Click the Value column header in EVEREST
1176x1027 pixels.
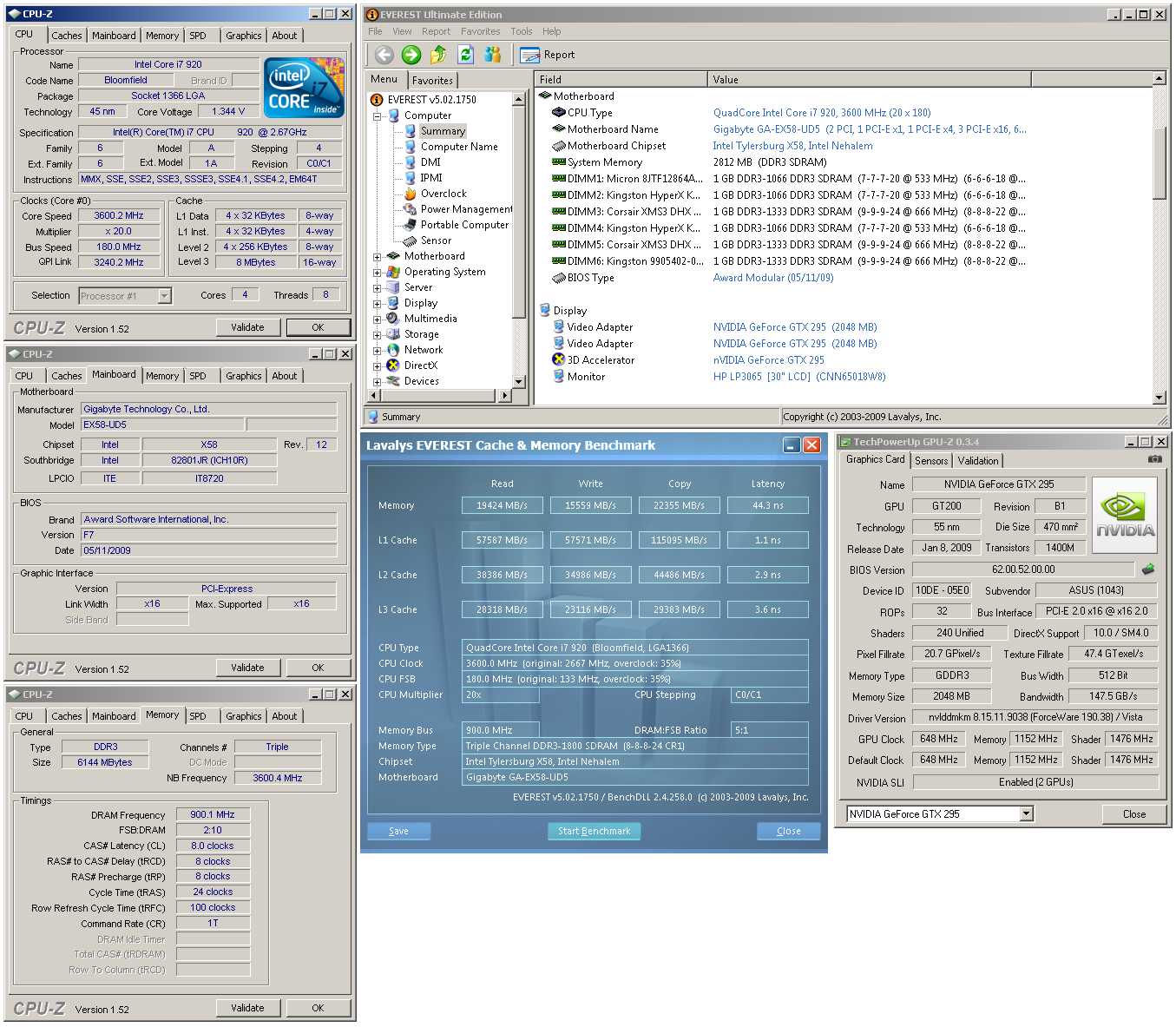click(870, 79)
